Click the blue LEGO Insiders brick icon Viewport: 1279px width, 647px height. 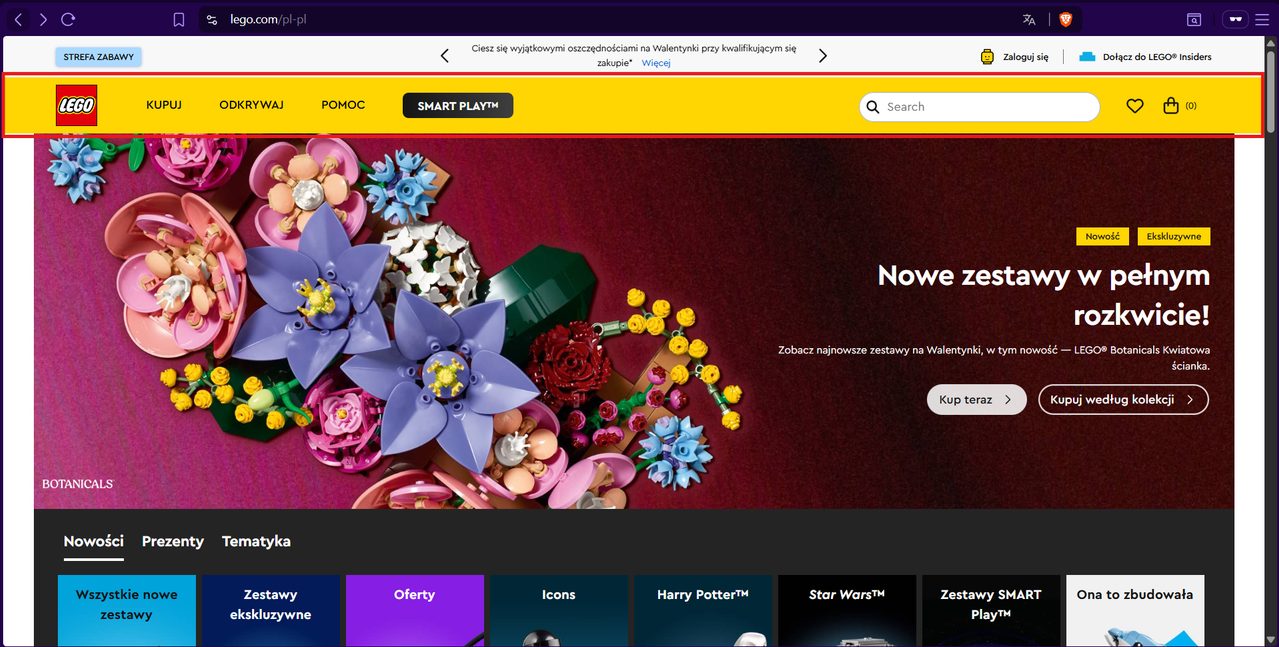[1087, 57]
